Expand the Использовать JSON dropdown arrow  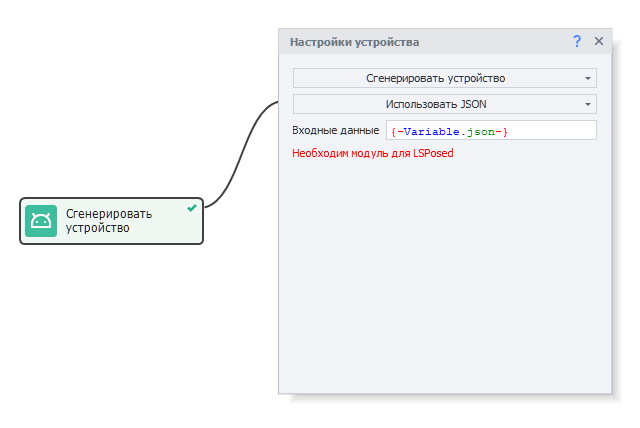point(587,104)
